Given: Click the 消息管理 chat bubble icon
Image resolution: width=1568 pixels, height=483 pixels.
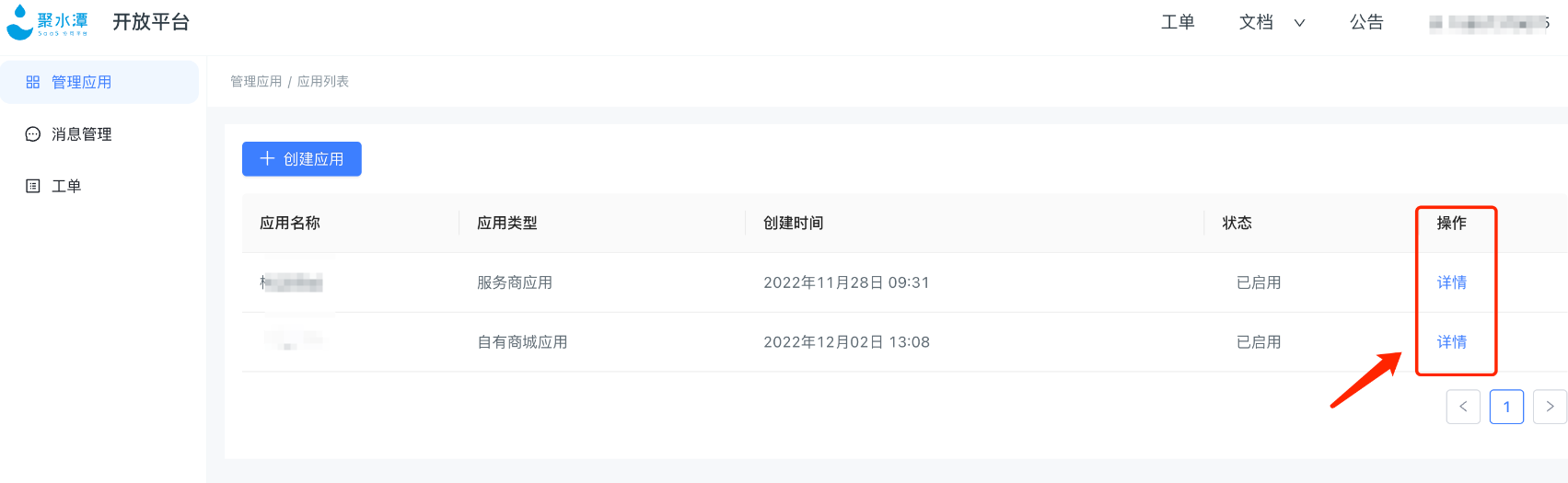Looking at the screenshot, I should [x=33, y=134].
